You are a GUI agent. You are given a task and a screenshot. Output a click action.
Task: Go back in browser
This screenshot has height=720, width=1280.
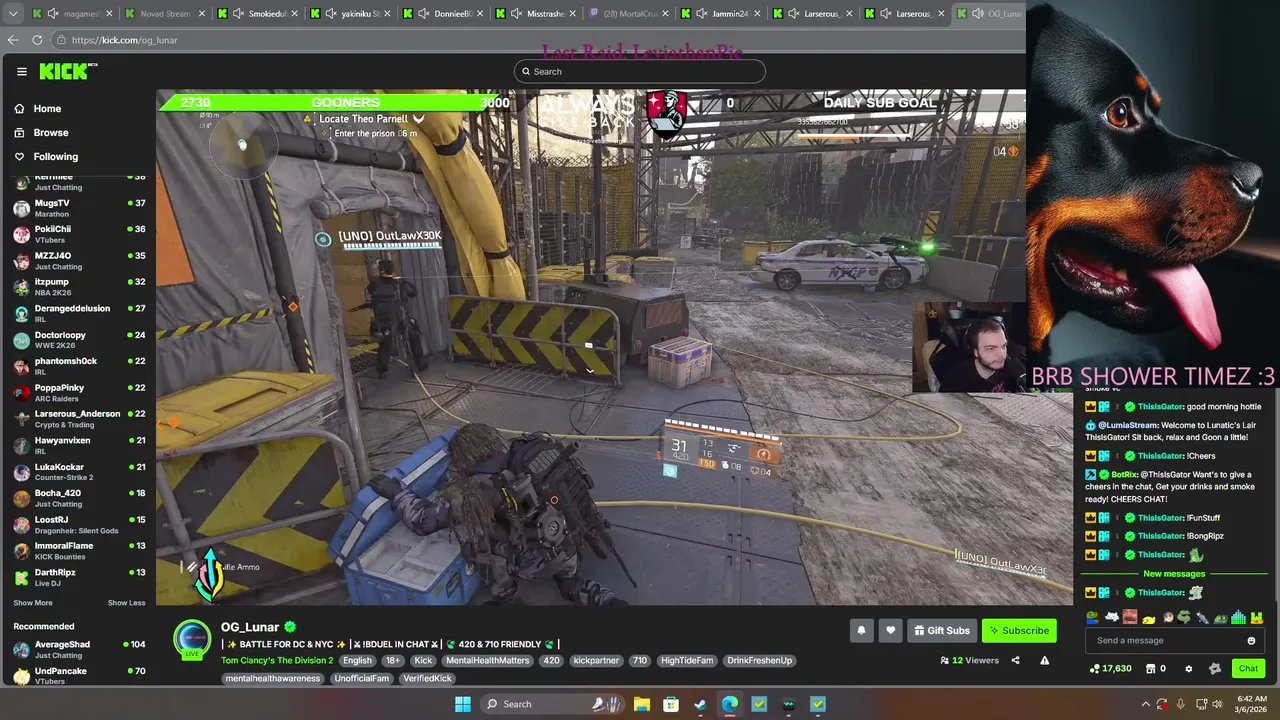[13, 40]
